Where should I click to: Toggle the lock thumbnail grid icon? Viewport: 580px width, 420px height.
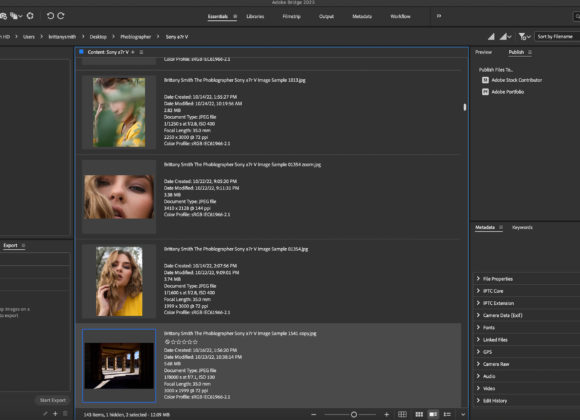[x=402, y=414]
